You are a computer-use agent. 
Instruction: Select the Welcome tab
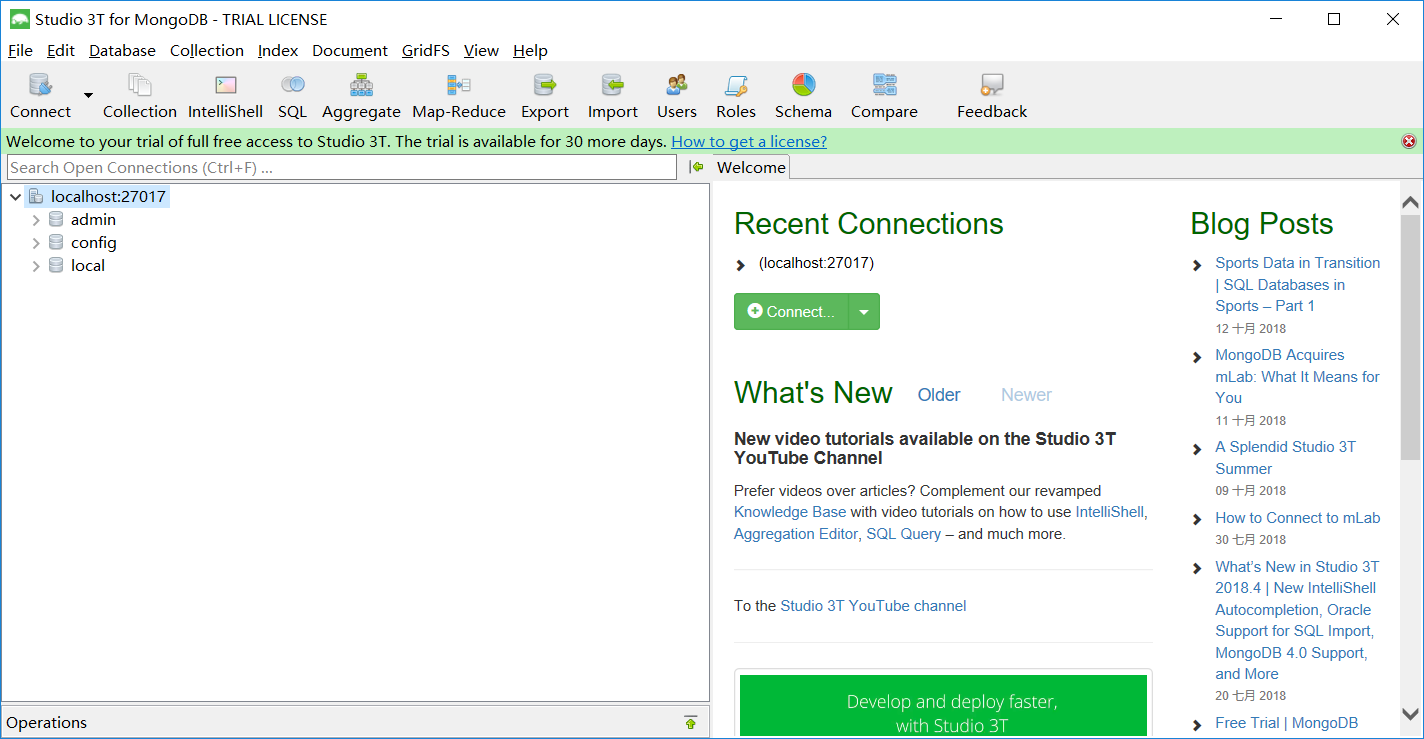point(751,167)
